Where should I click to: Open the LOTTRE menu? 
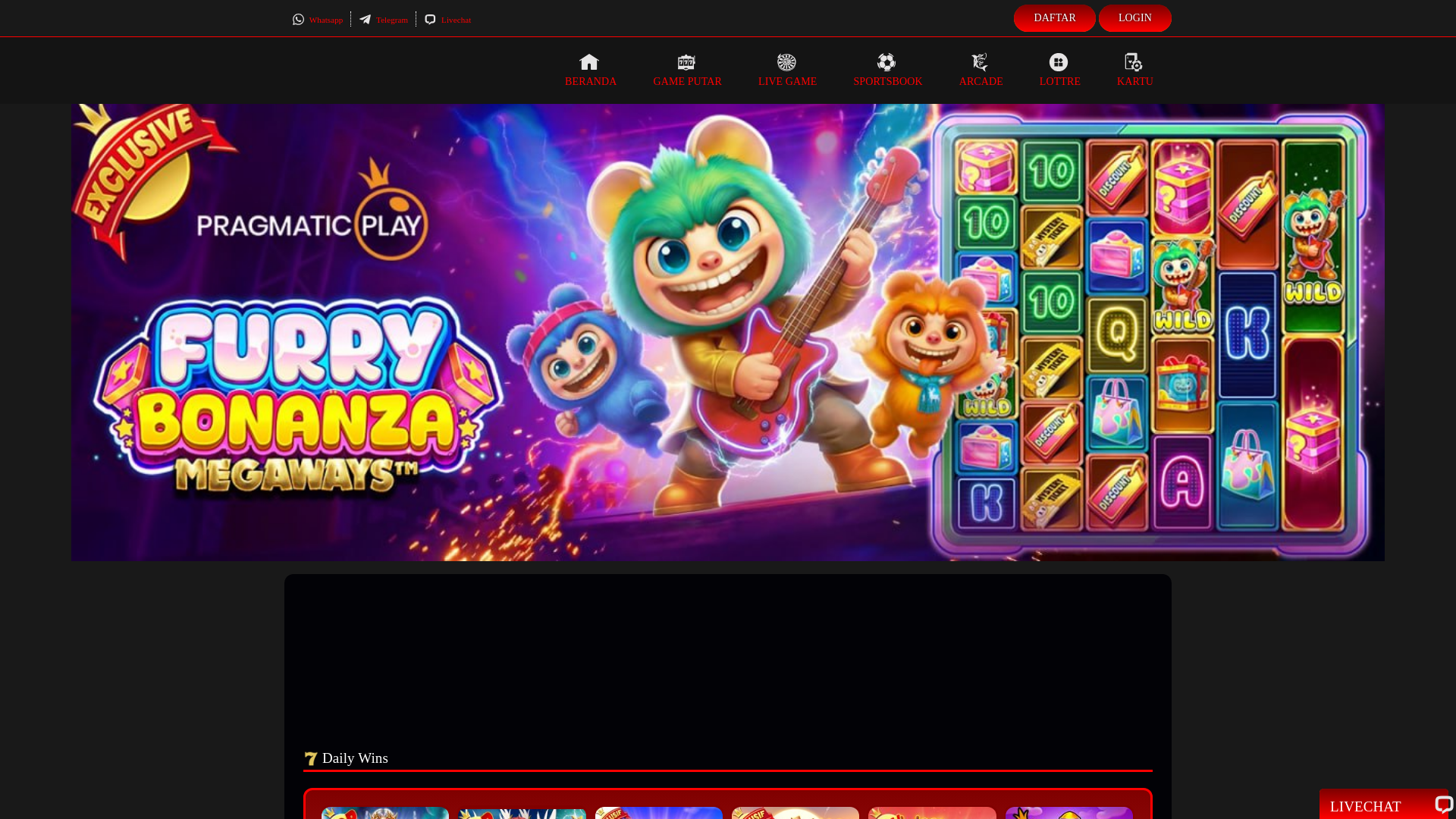1059,81
